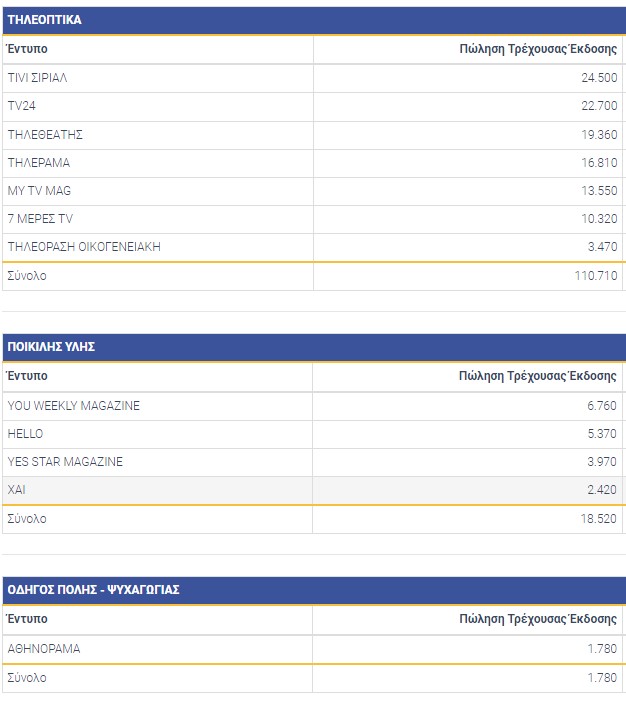
Task: Click the ΤΗΛΕΘΕΑΤΗΣ row label
Action: click(x=45, y=134)
